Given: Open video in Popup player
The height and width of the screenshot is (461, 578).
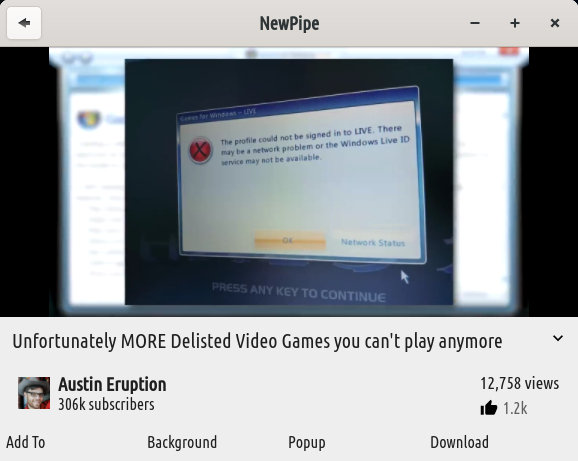Looking at the screenshot, I should tap(307, 443).
